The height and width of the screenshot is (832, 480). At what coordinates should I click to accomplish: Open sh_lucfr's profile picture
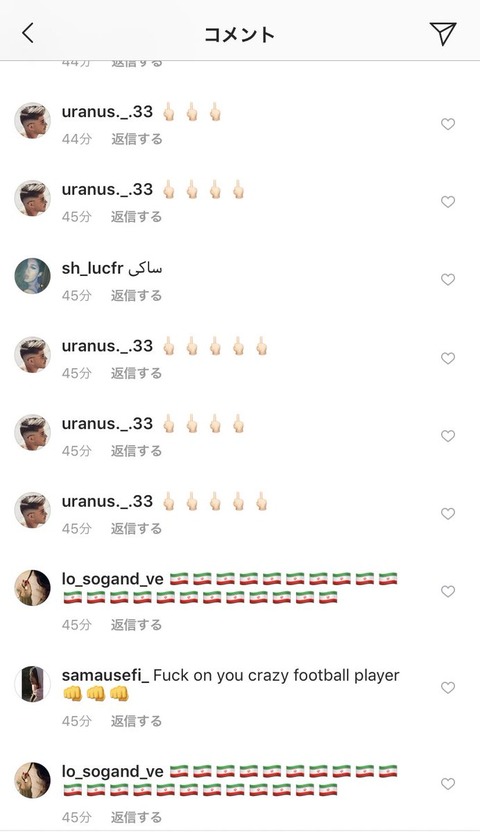[32, 276]
